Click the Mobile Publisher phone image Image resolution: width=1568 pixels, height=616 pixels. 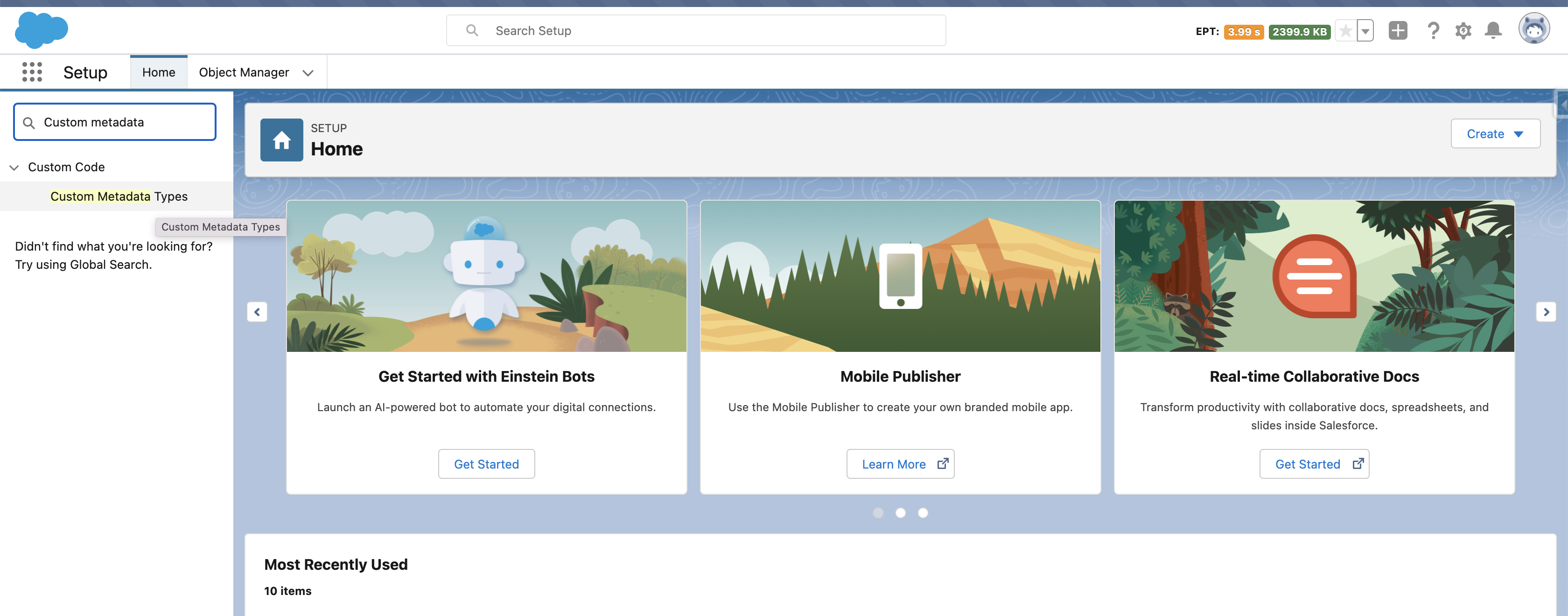click(x=900, y=276)
